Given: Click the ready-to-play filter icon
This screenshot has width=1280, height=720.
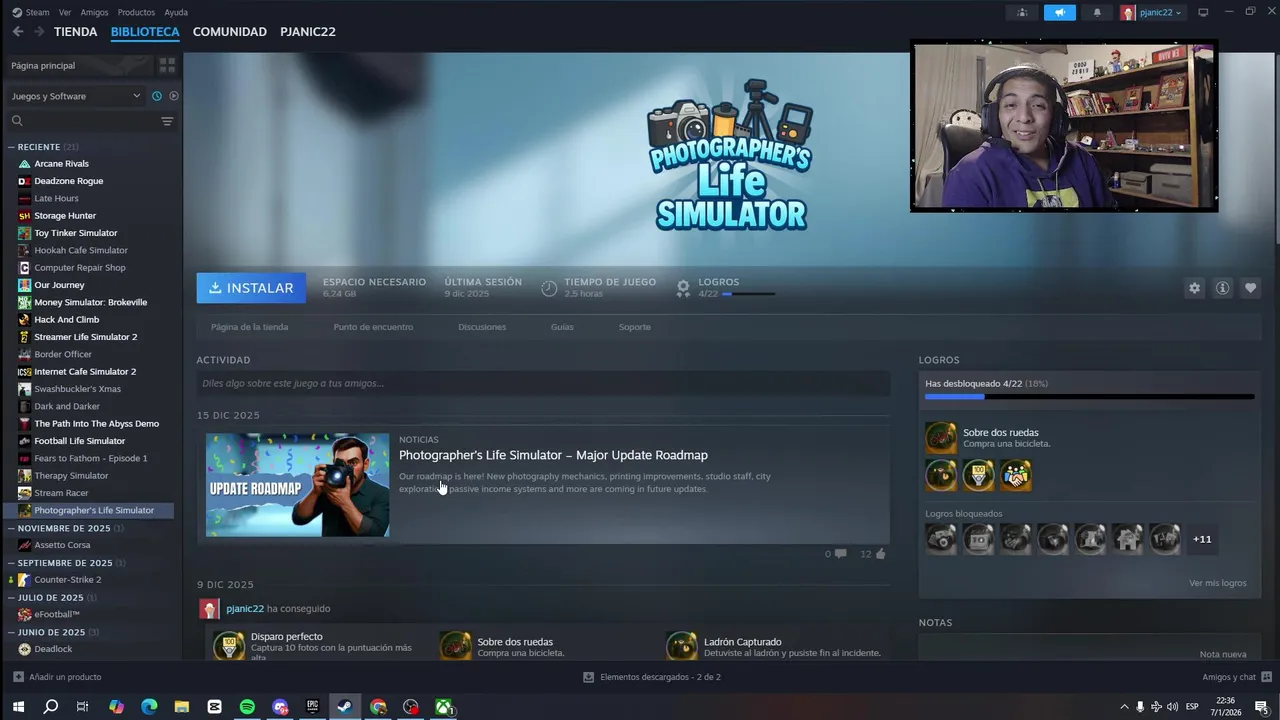Looking at the screenshot, I should point(174,96).
